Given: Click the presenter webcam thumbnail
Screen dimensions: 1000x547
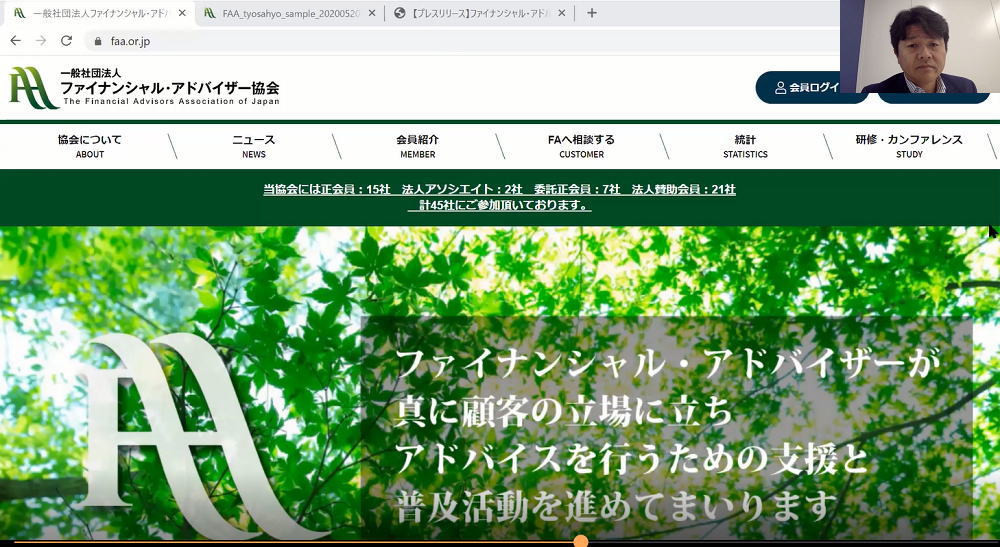Looking at the screenshot, I should tap(920, 47).
